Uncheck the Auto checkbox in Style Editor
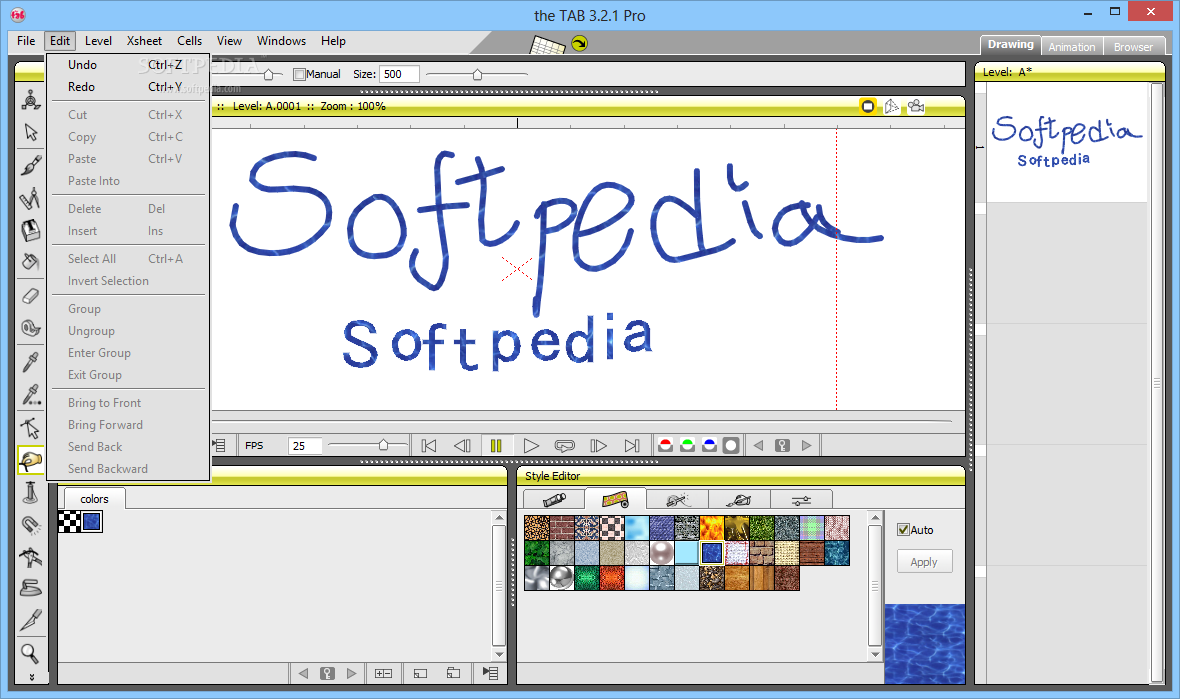Image resolution: width=1180 pixels, height=699 pixels. point(904,530)
